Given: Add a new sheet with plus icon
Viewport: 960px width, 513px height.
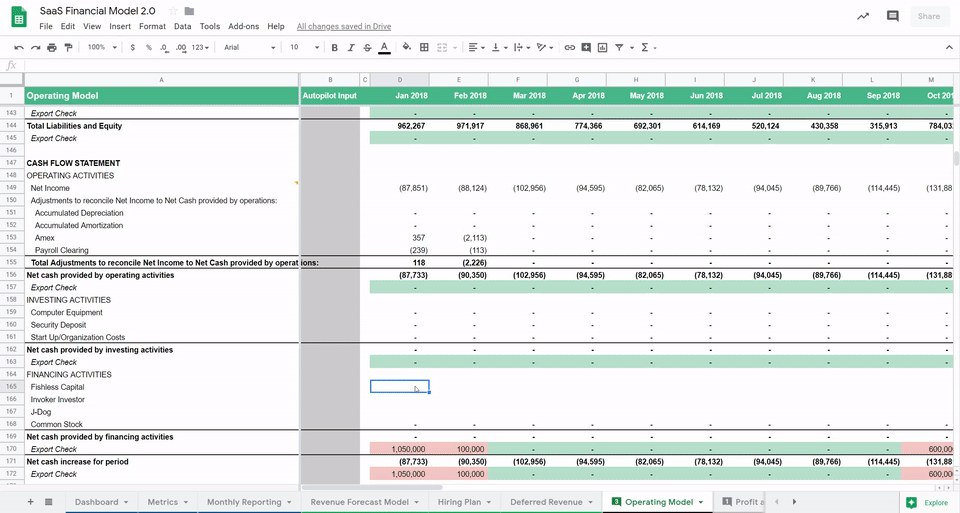Looking at the screenshot, I should tap(30, 502).
